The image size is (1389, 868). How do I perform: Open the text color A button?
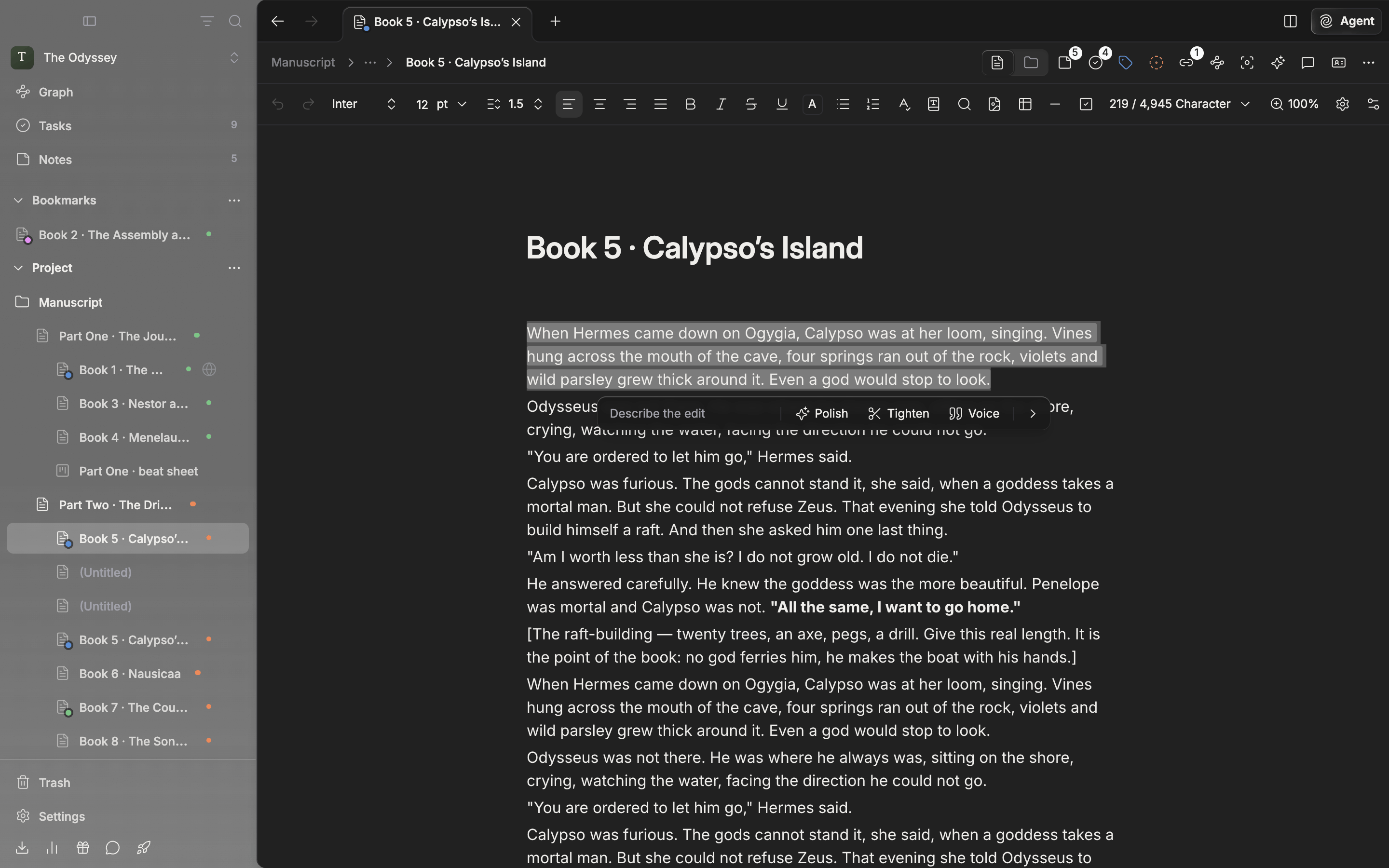812,104
